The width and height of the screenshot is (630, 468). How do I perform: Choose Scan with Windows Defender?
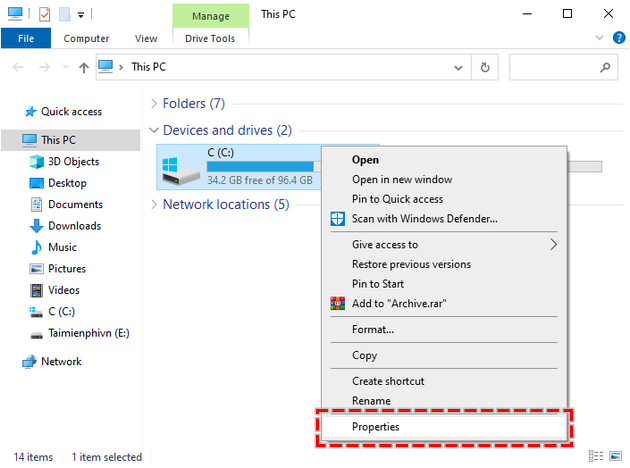(x=444, y=219)
